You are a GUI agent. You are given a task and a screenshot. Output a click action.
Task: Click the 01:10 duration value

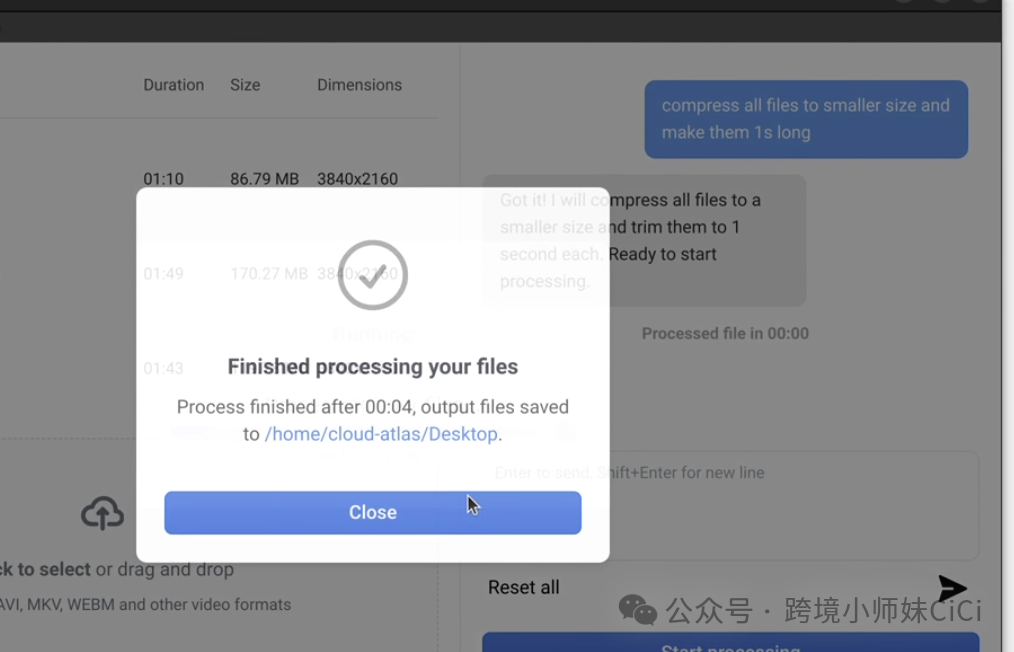point(163,179)
